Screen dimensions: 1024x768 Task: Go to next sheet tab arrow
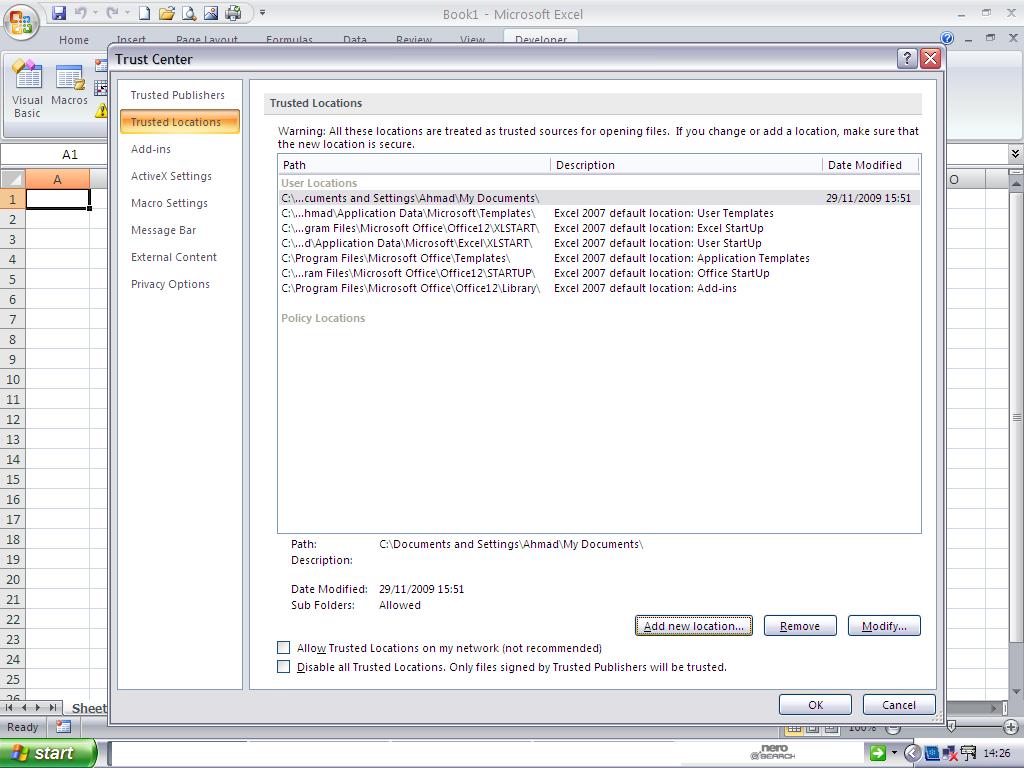(x=37, y=707)
